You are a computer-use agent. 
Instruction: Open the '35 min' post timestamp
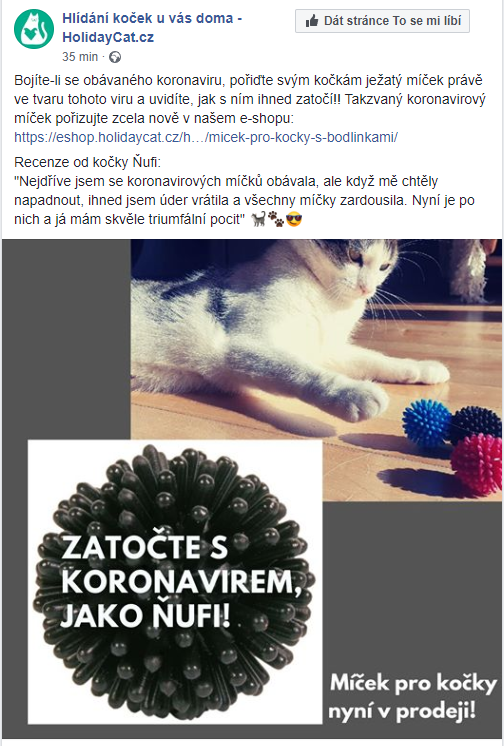click(x=80, y=57)
